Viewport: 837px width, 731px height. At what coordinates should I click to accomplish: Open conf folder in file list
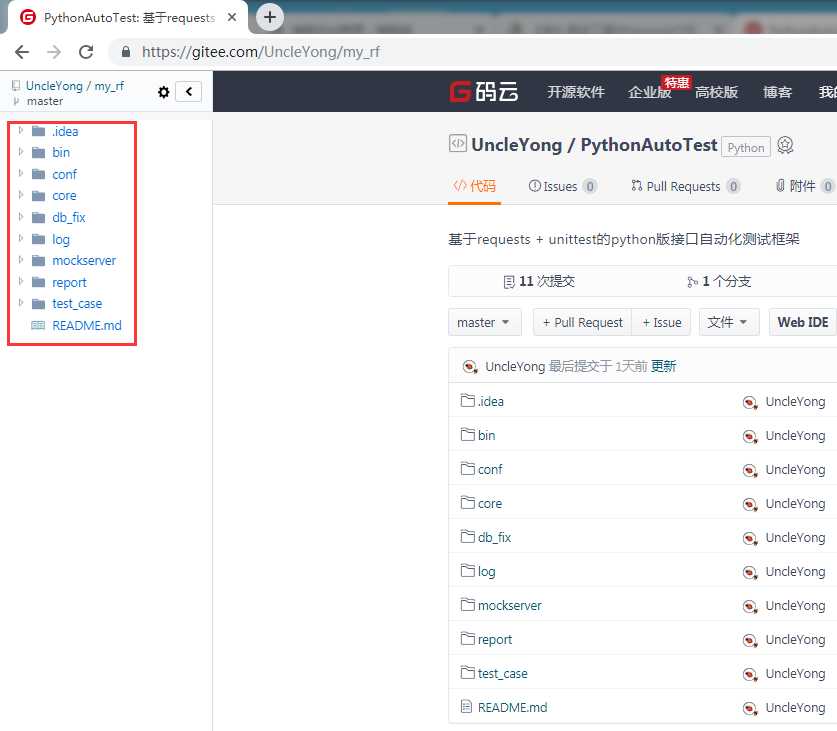(490, 469)
